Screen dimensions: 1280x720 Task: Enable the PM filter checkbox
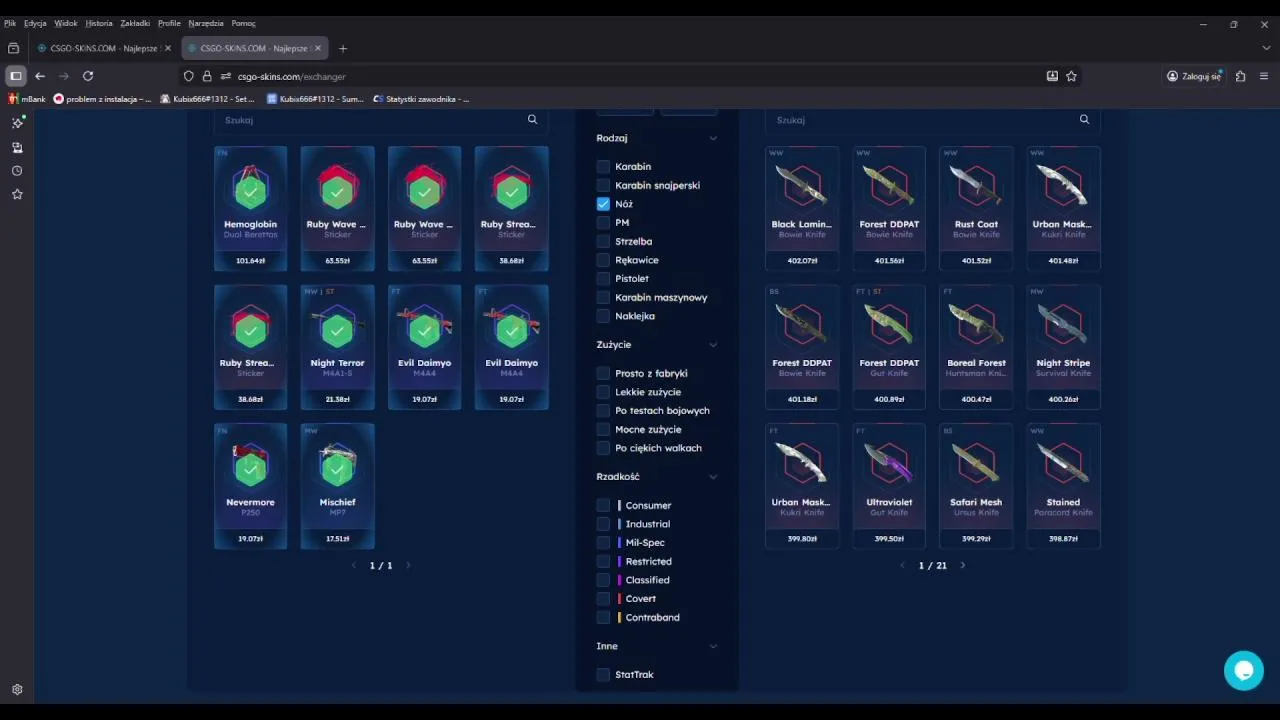(x=603, y=223)
